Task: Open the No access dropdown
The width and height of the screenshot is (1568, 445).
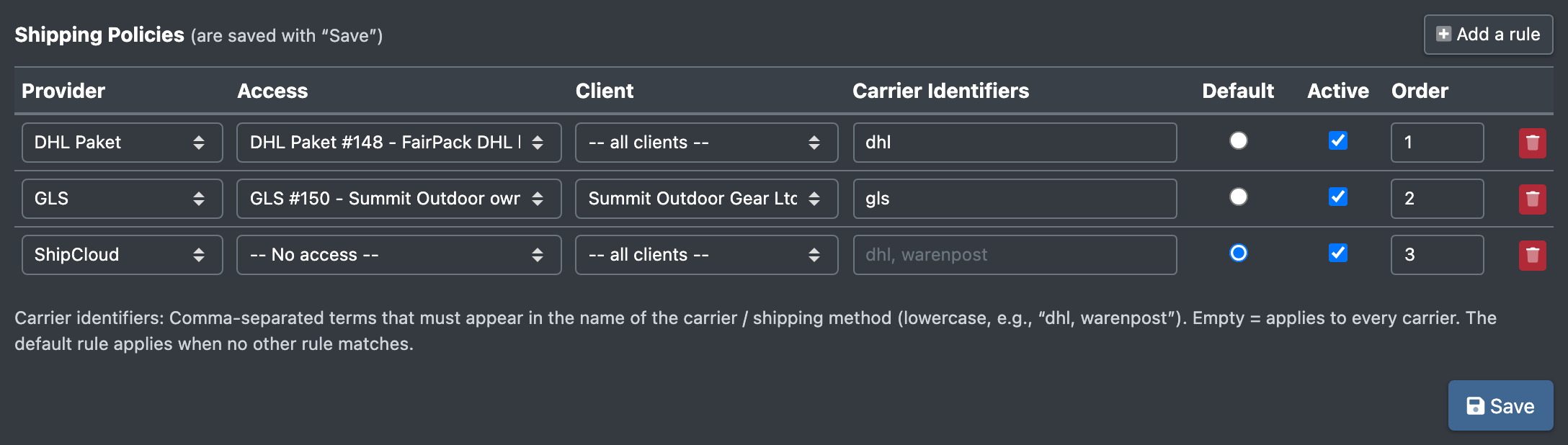Action: click(398, 255)
